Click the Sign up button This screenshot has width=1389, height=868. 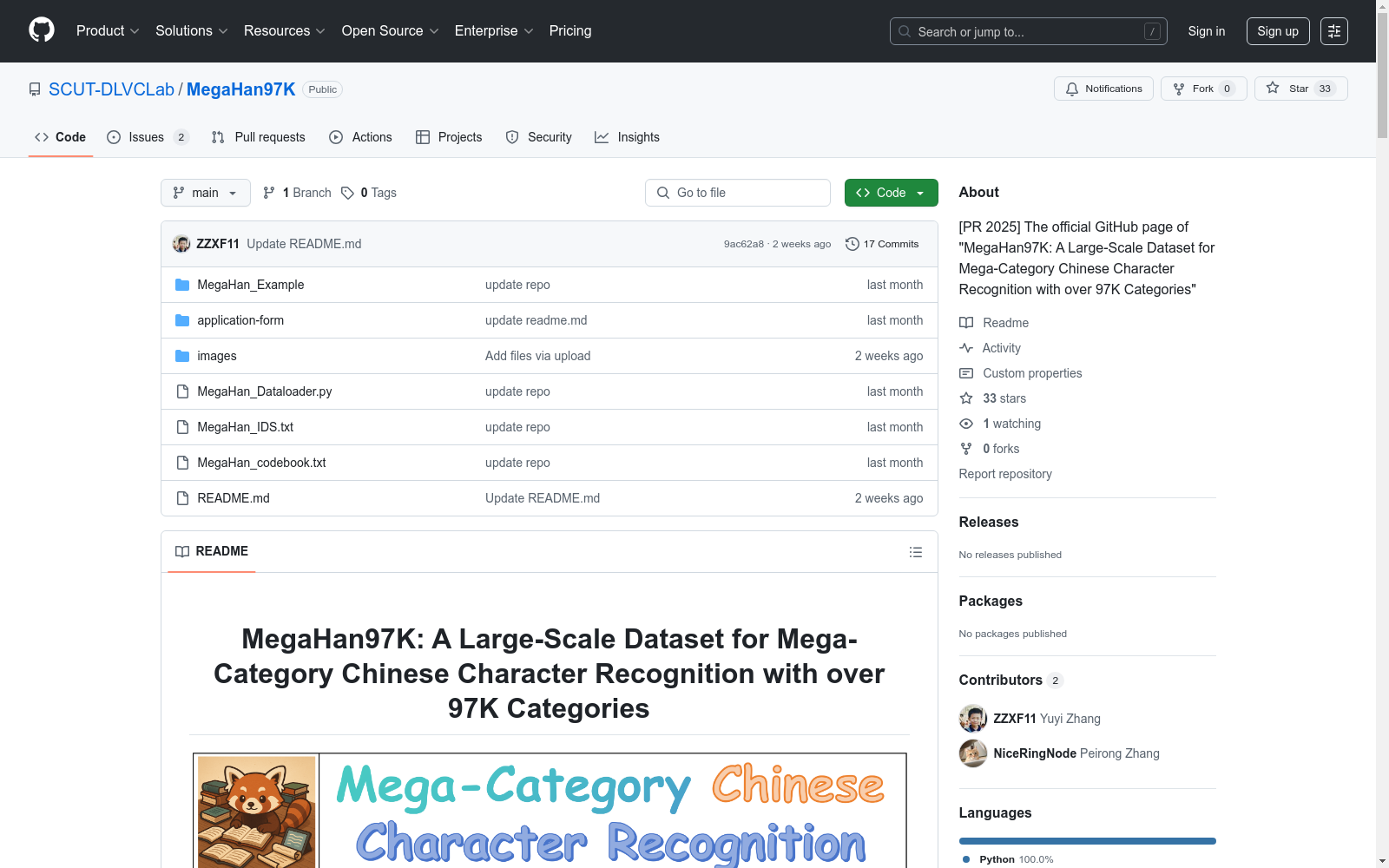tap(1278, 31)
